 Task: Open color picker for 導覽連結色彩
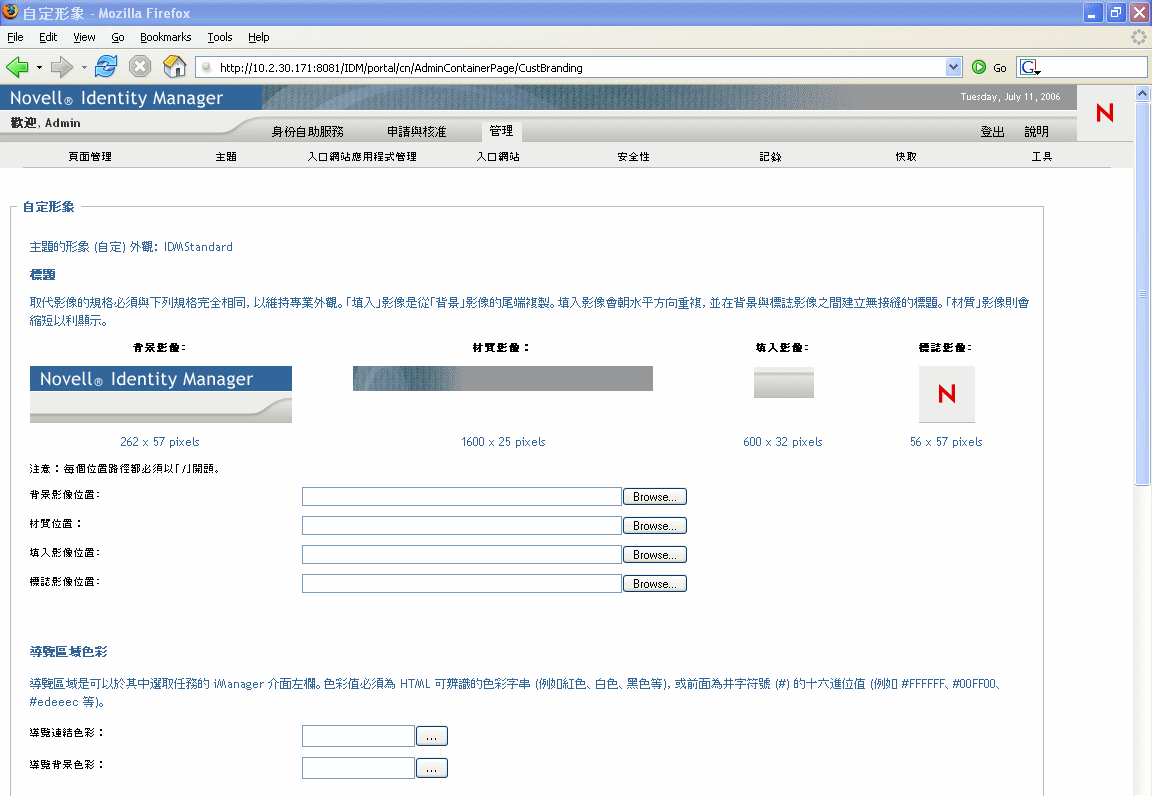[x=431, y=737]
